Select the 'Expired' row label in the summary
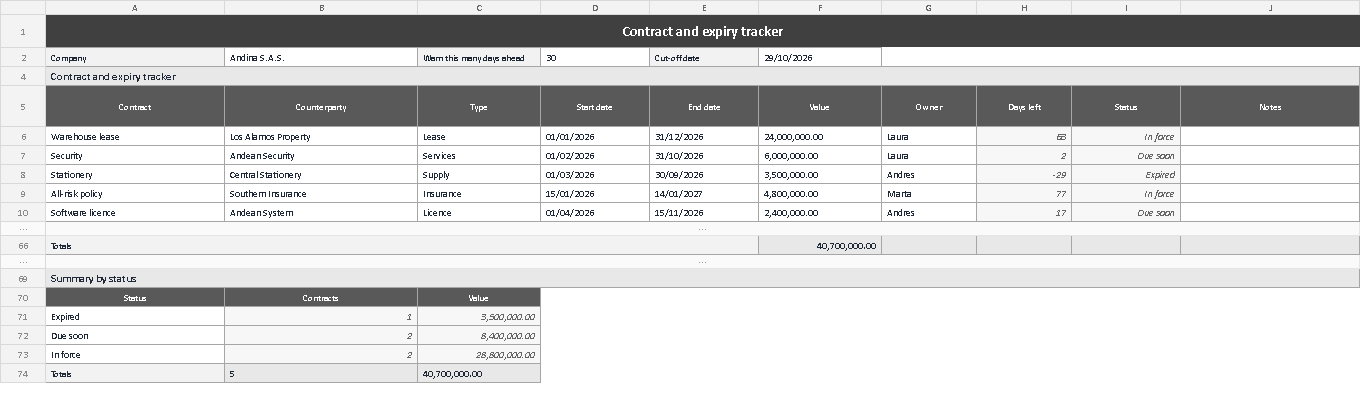 [x=135, y=316]
